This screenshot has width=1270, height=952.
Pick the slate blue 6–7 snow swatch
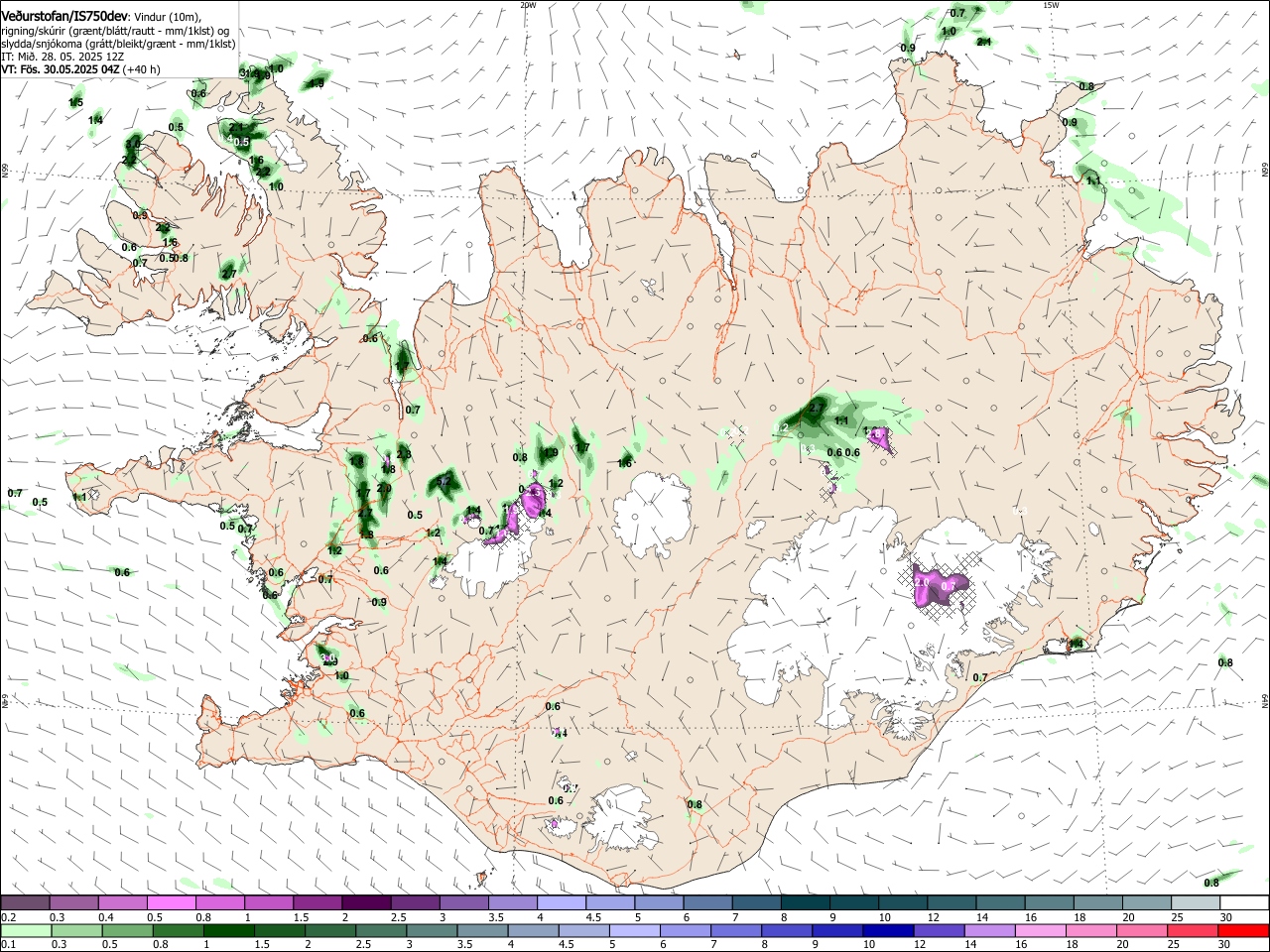click(707, 903)
